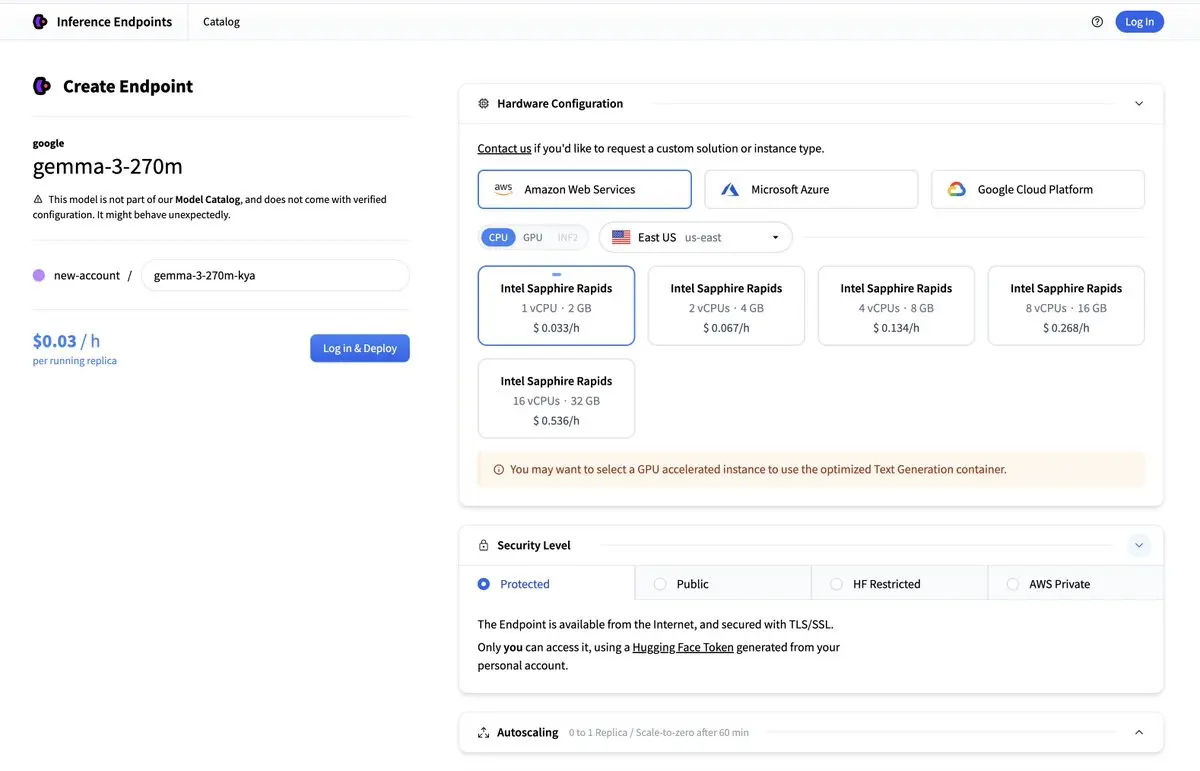Choose Amazon Web Services provider
The image size is (1200, 771).
click(585, 189)
